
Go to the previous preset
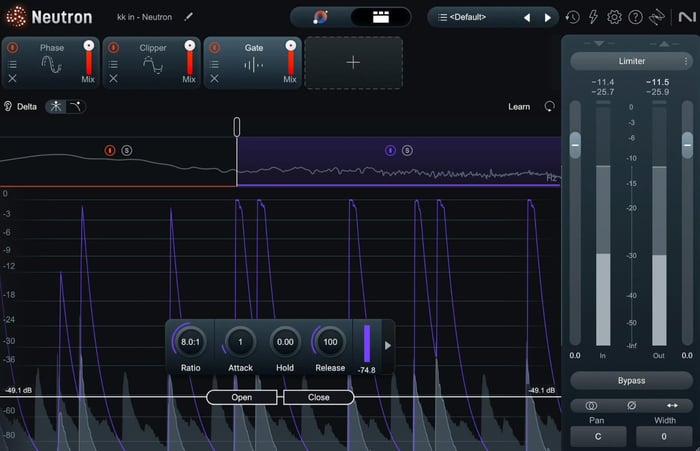tap(527, 17)
